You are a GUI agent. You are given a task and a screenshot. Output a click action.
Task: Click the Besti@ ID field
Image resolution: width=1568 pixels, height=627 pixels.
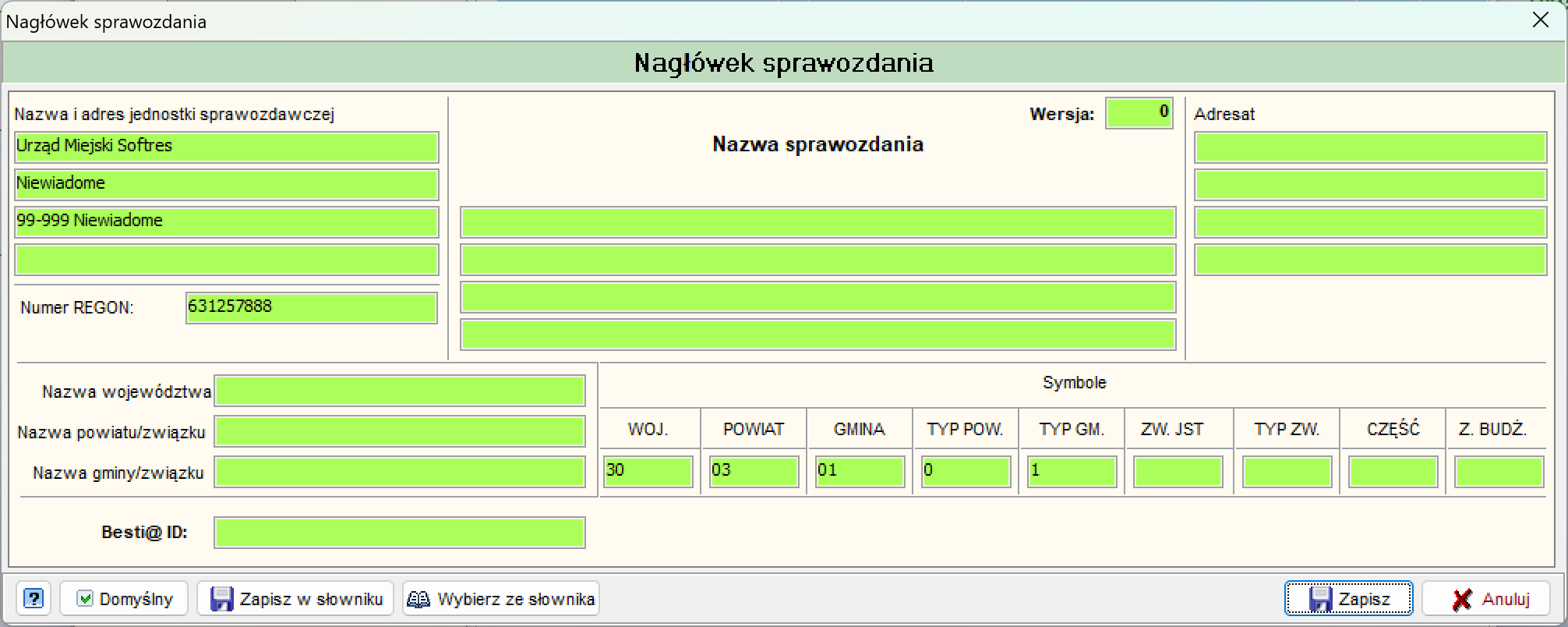tap(400, 533)
